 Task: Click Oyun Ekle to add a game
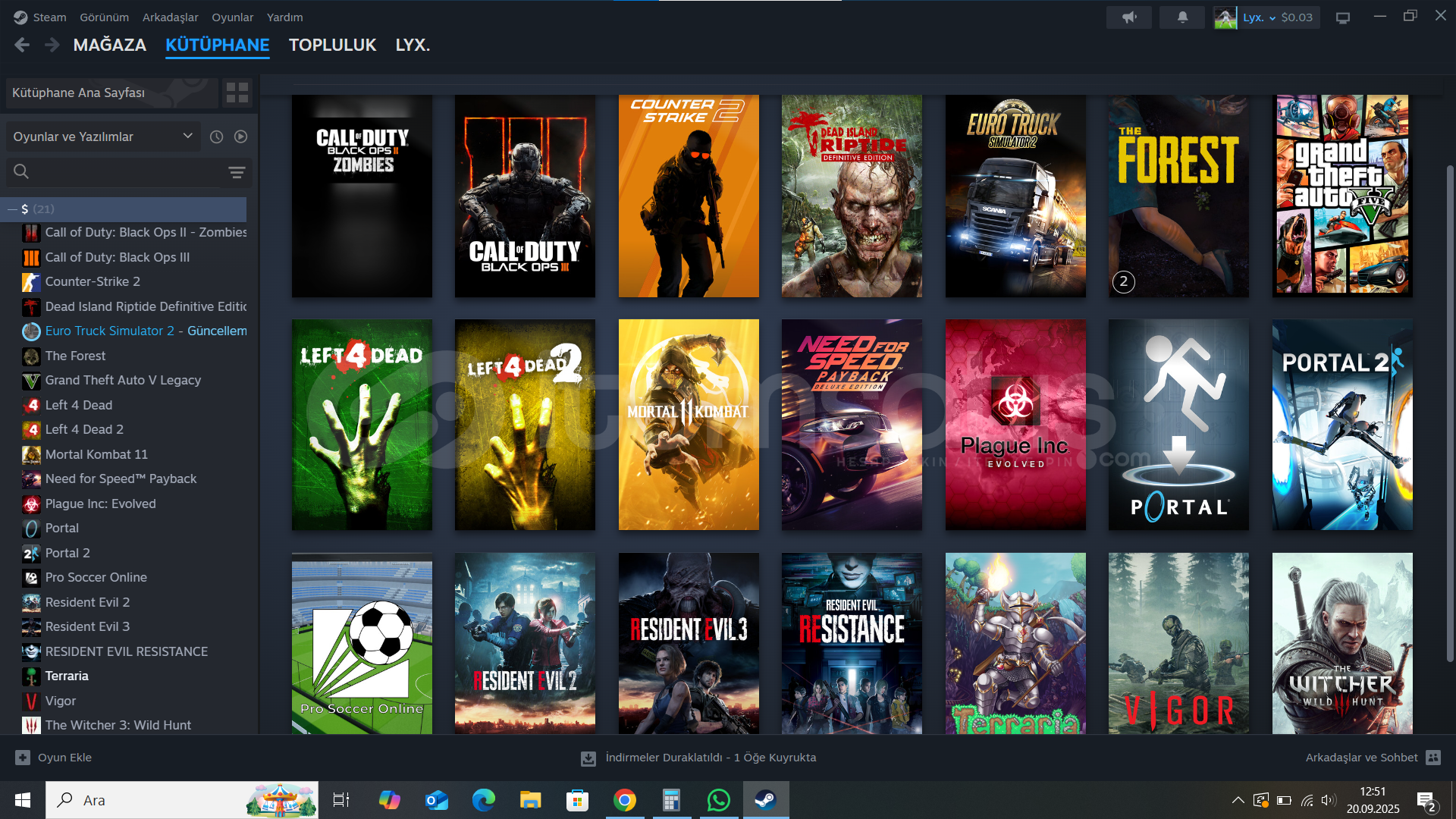(x=65, y=758)
